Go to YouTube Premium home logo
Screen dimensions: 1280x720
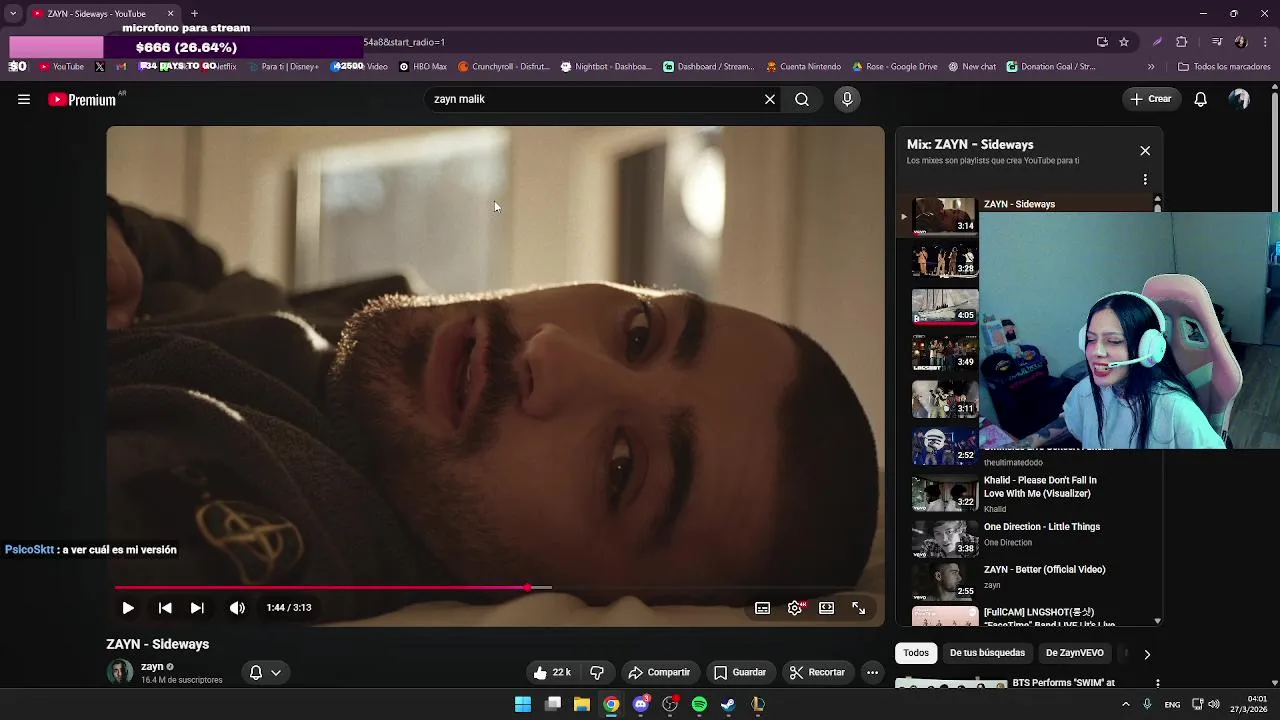(x=82, y=99)
